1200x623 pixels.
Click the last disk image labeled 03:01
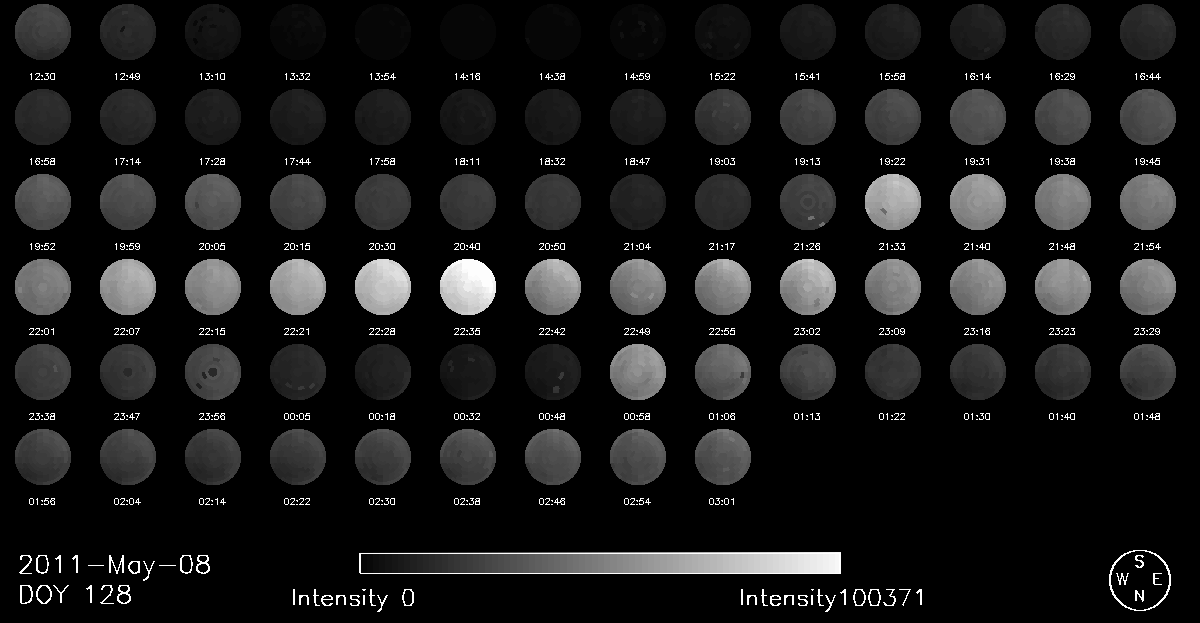pos(723,457)
